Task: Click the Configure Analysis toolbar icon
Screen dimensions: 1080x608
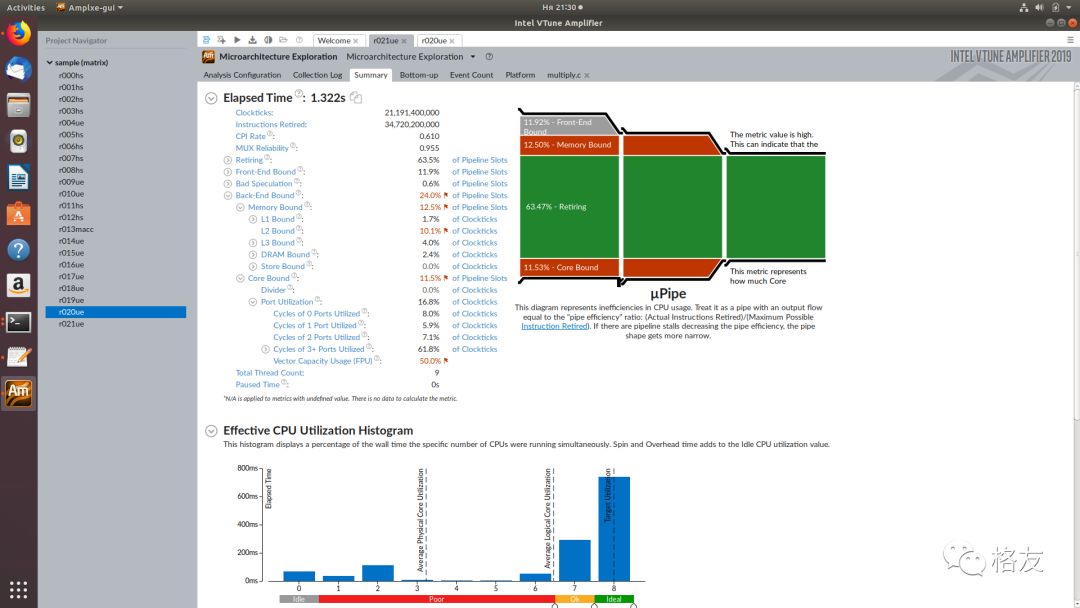Action: pos(221,40)
